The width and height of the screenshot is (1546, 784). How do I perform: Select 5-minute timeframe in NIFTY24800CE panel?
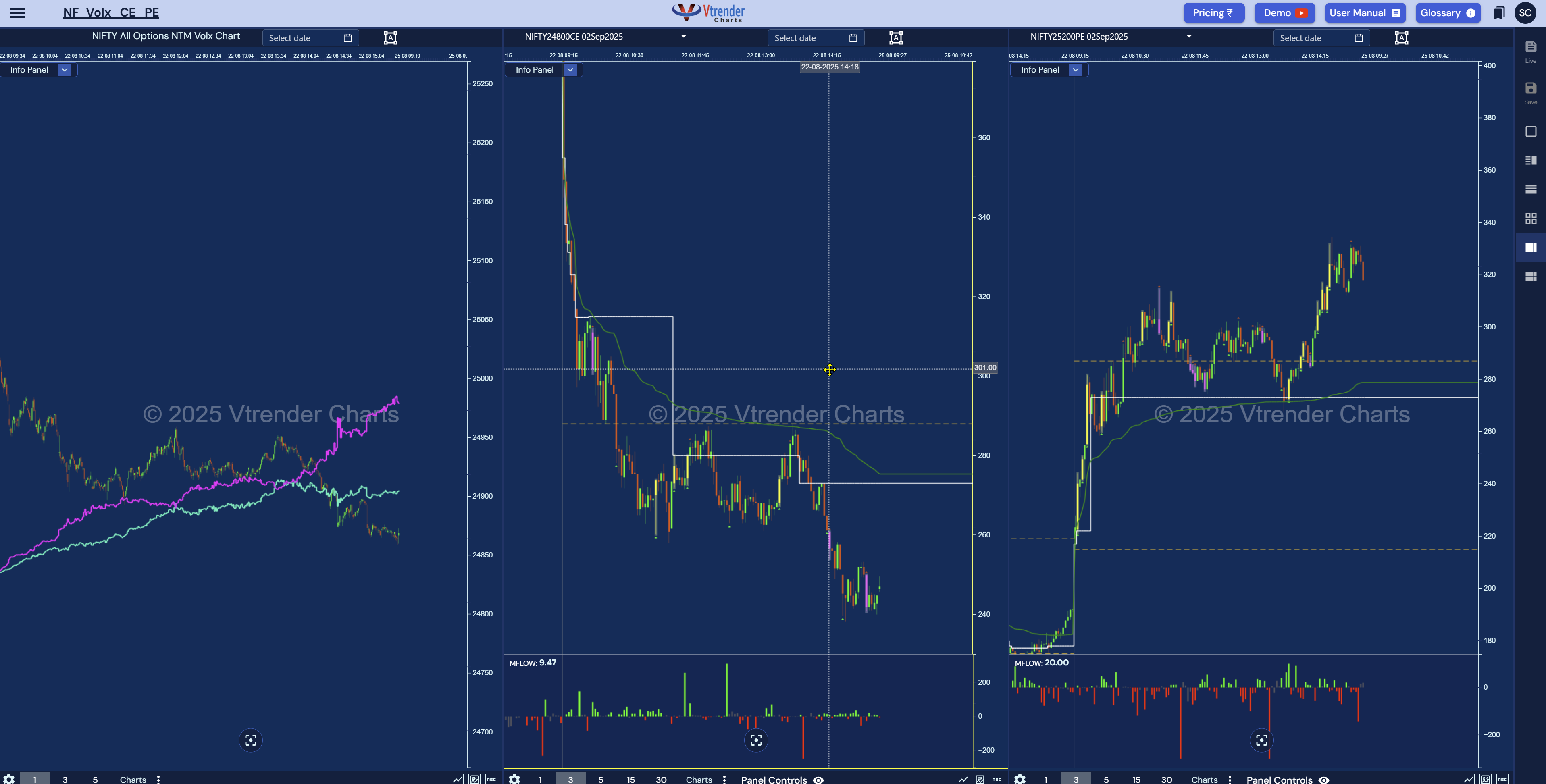(601, 779)
